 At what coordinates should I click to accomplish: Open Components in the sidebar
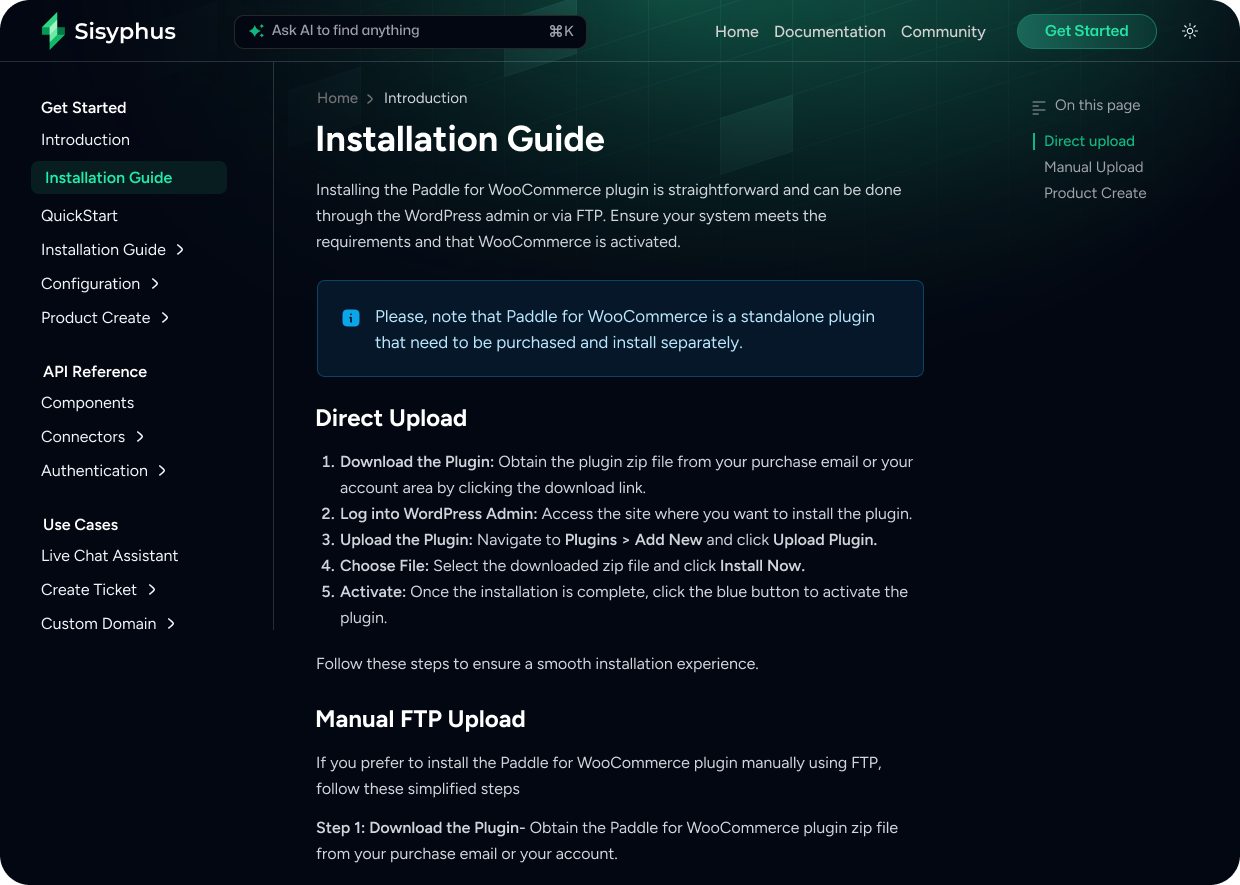point(87,403)
